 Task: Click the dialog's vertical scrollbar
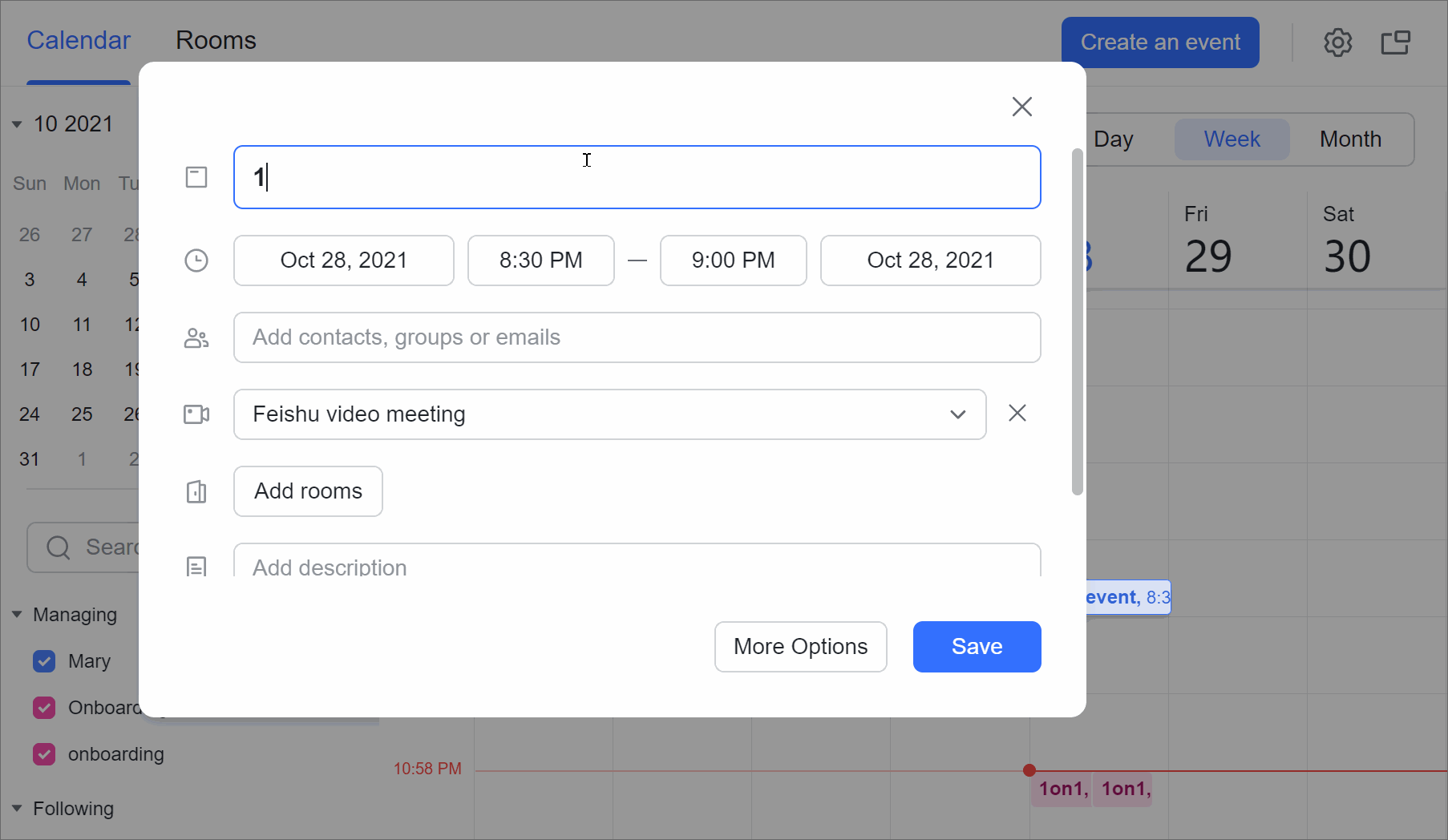point(1077,321)
